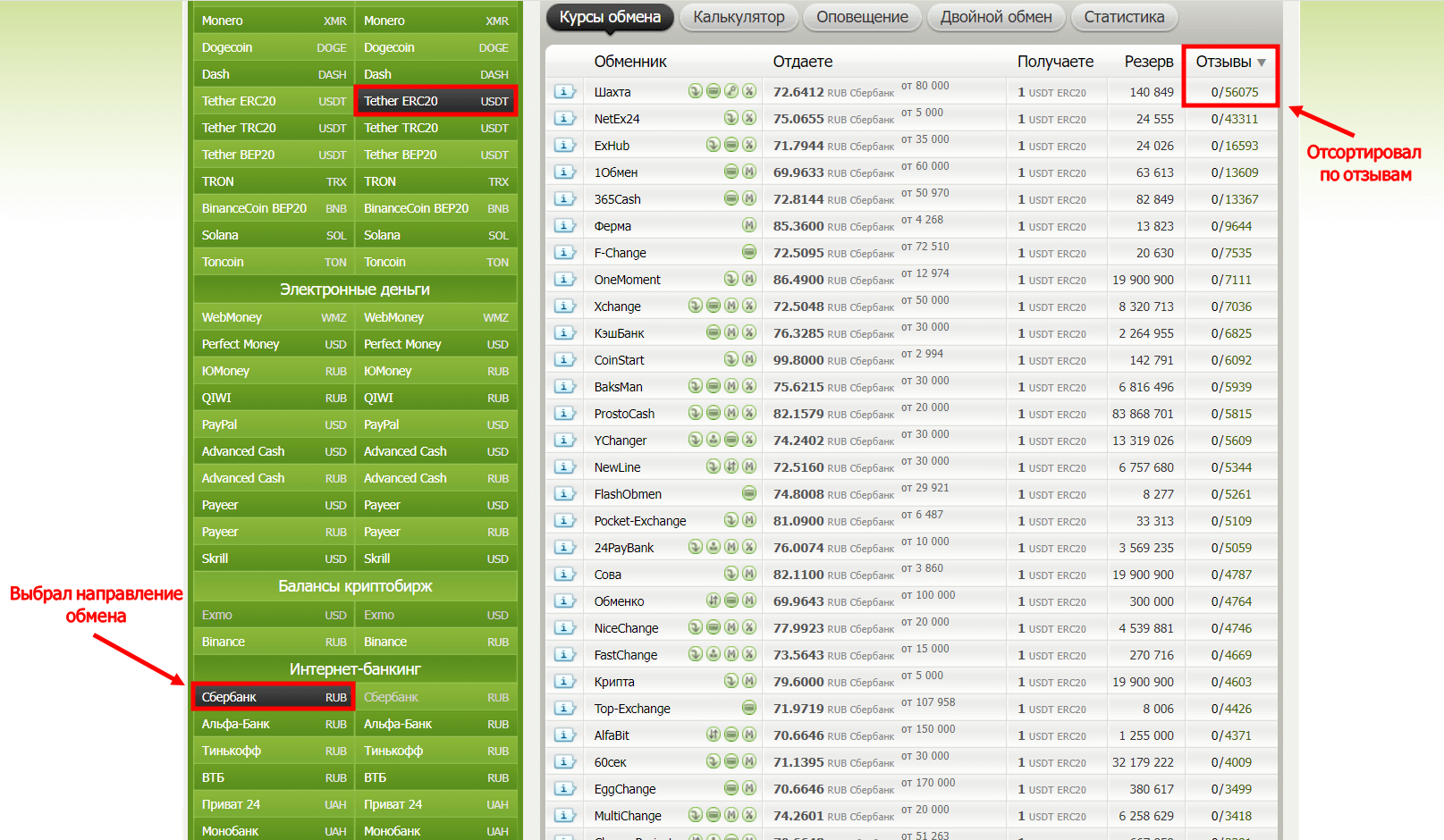Open the Оповещение tab

point(862,17)
